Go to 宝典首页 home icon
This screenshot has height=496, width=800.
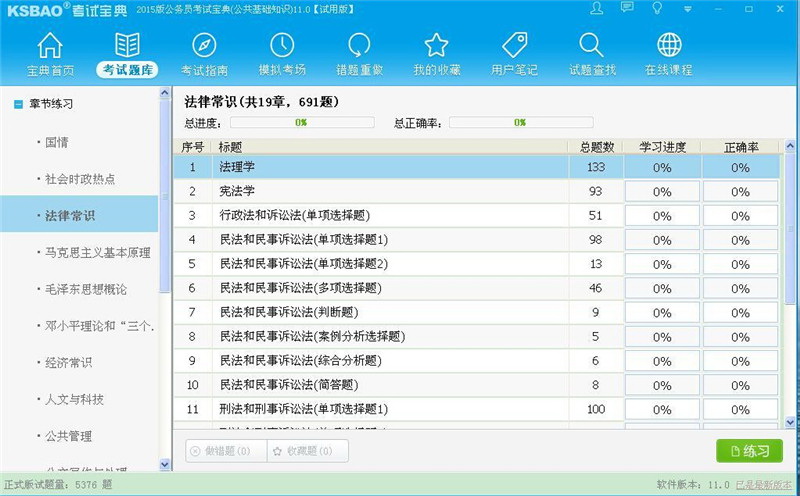point(50,54)
